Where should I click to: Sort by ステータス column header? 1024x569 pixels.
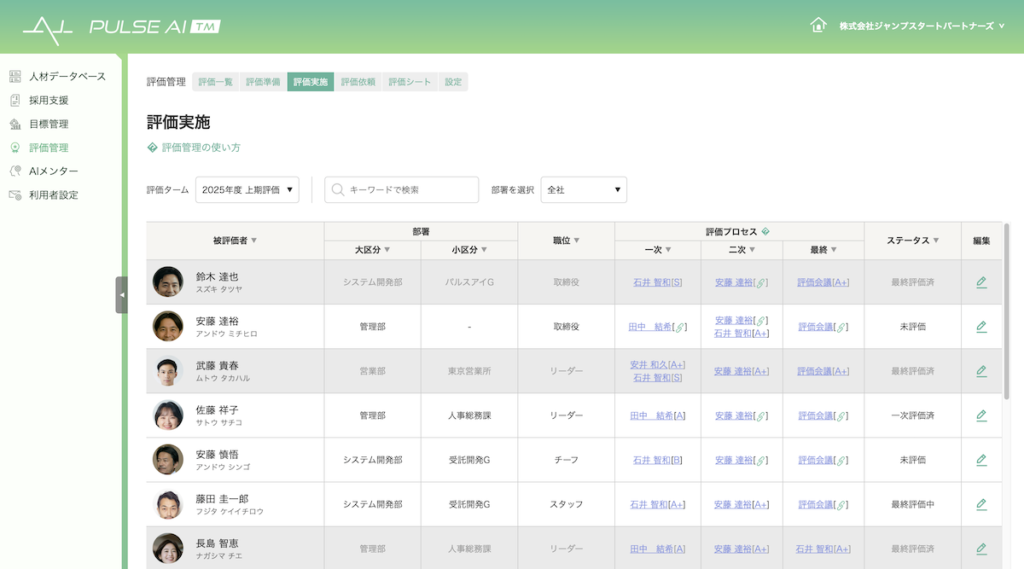[912, 240]
